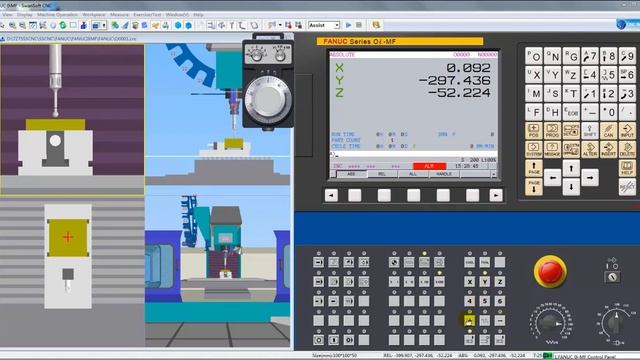
Task: Open the Help menu
Action: [198, 15]
